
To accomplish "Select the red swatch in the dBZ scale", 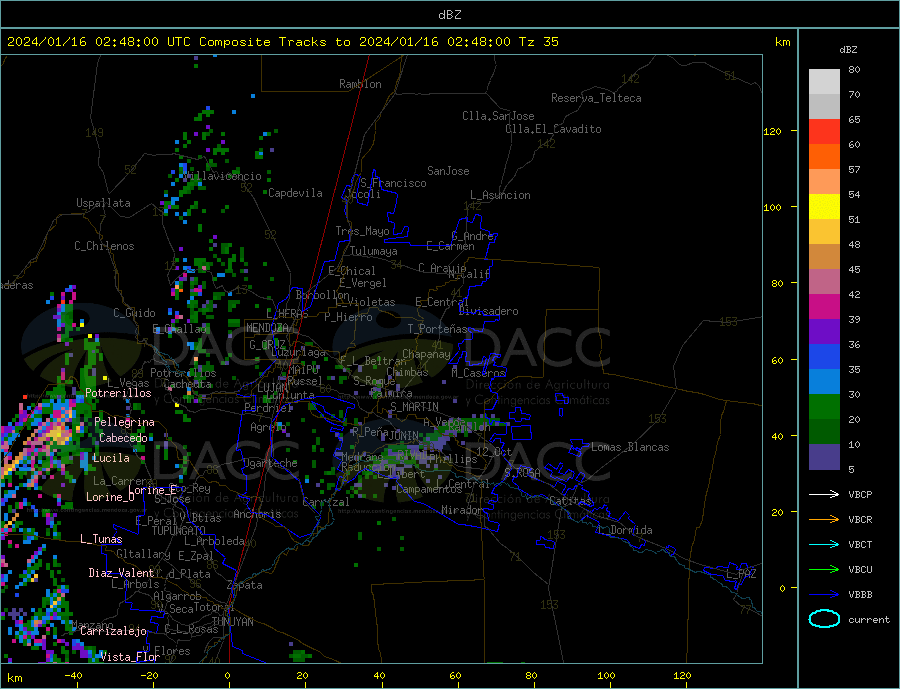I will (824, 131).
